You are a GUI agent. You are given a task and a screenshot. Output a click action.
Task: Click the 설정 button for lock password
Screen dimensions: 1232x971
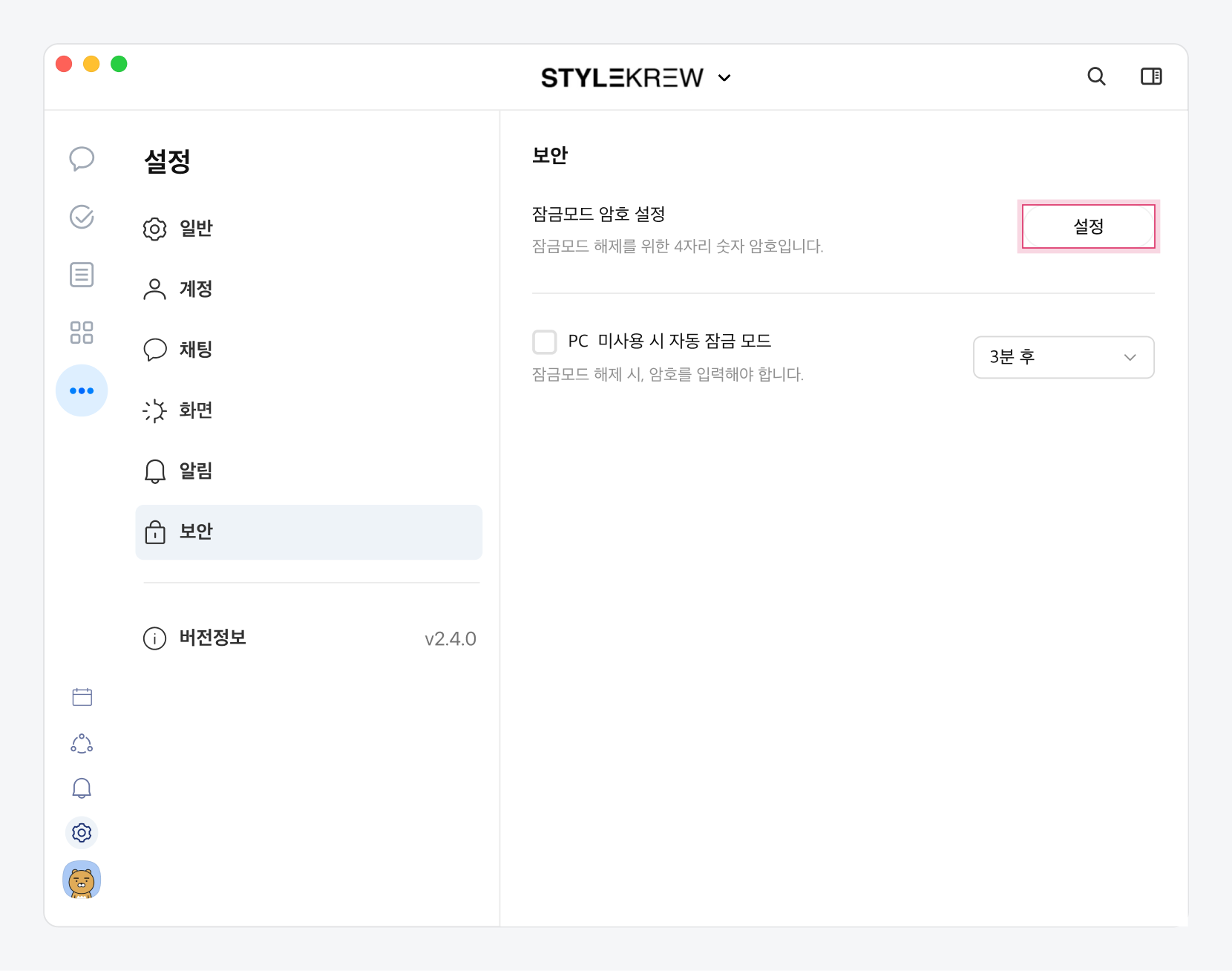(x=1088, y=226)
